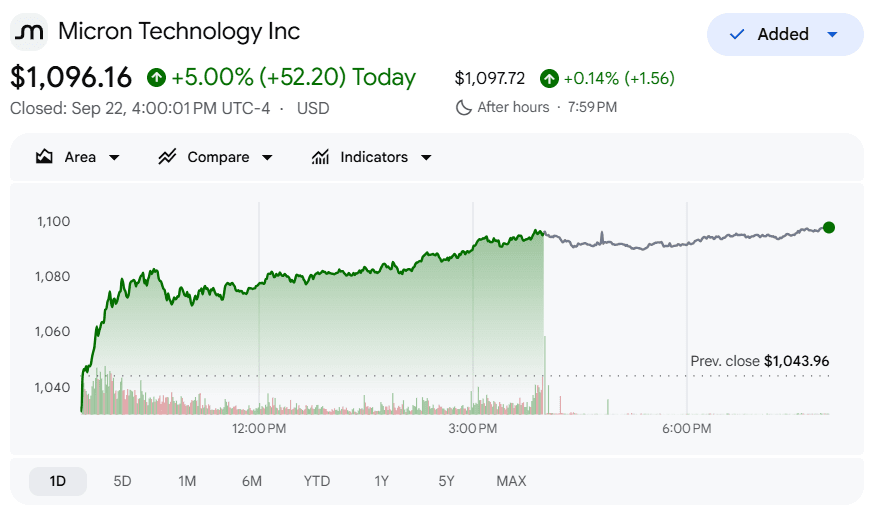Screen dimensions: 869x510
Task: Expand the Compare dropdown arrow
Action: pos(267,157)
